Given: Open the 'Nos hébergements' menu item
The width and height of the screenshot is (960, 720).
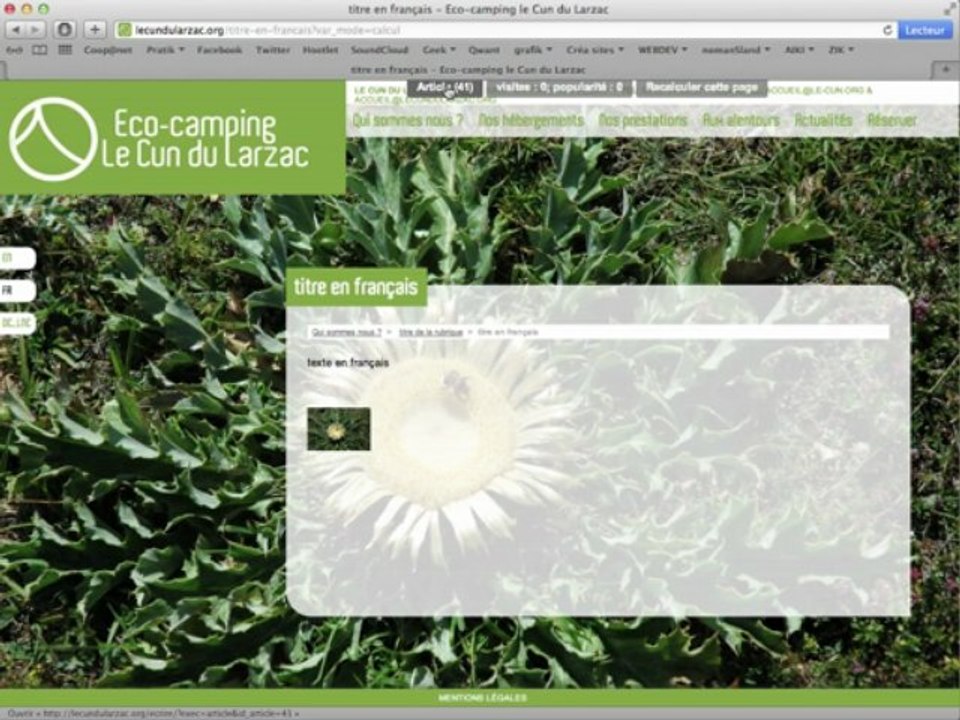Looking at the screenshot, I should [x=531, y=121].
